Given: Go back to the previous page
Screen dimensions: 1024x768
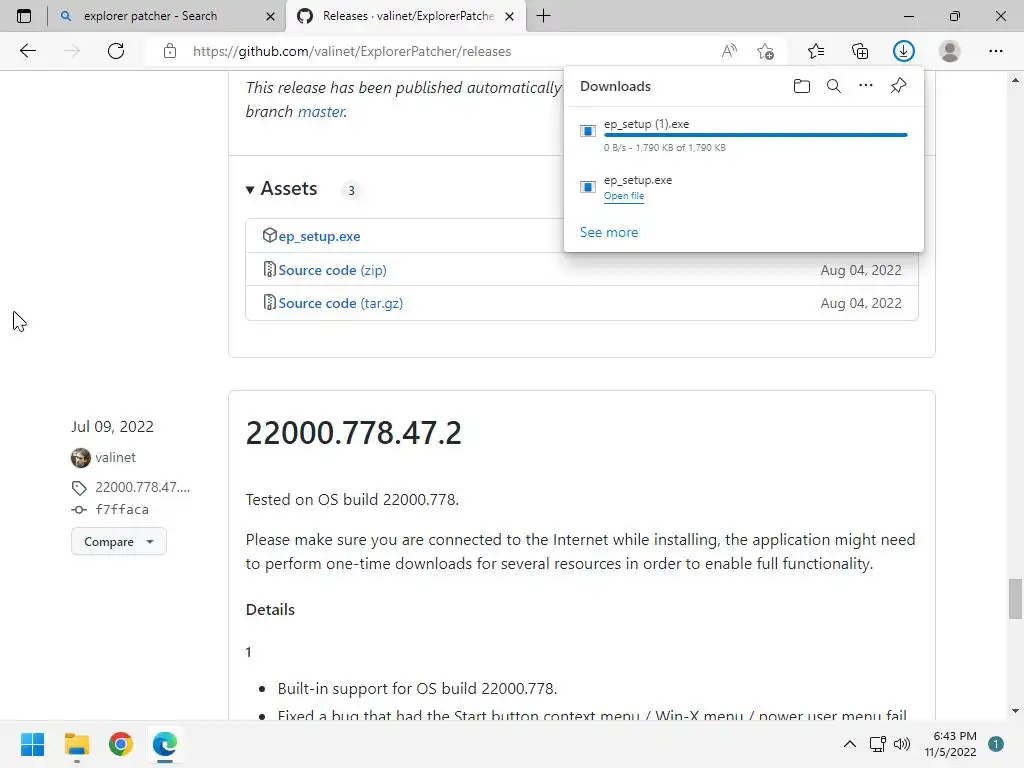Looking at the screenshot, I should click(x=27, y=51).
